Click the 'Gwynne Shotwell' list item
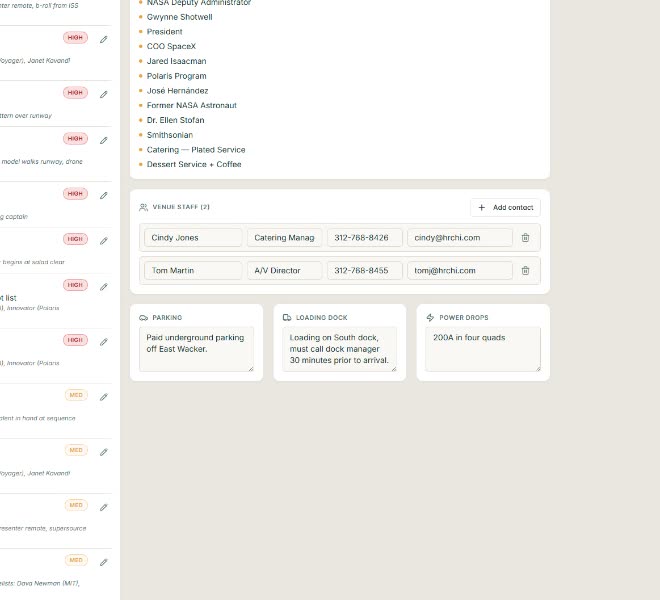This screenshot has height=600, width=660. [179, 17]
